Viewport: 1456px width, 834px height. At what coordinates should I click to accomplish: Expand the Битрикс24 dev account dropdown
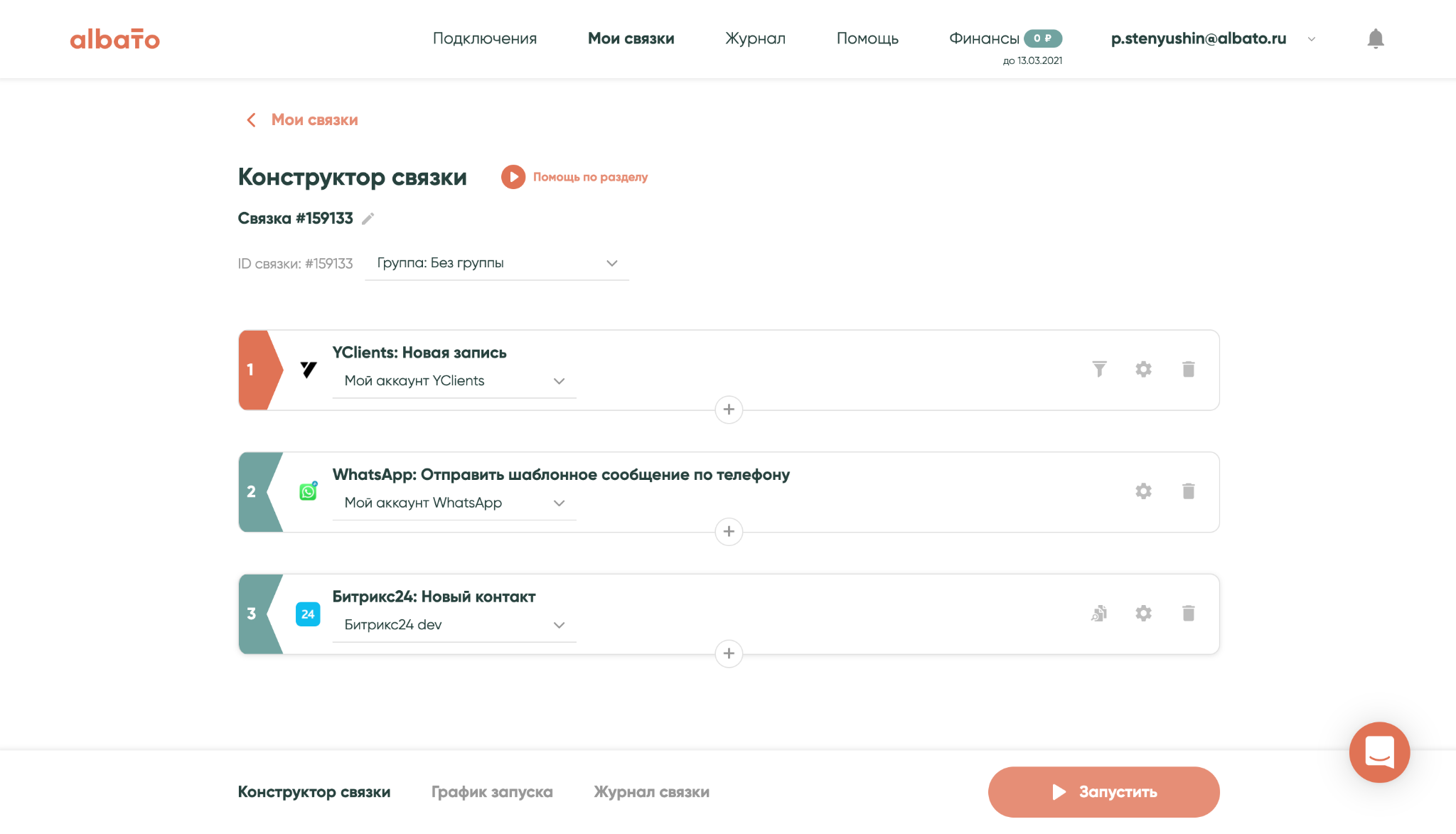(454, 625)
